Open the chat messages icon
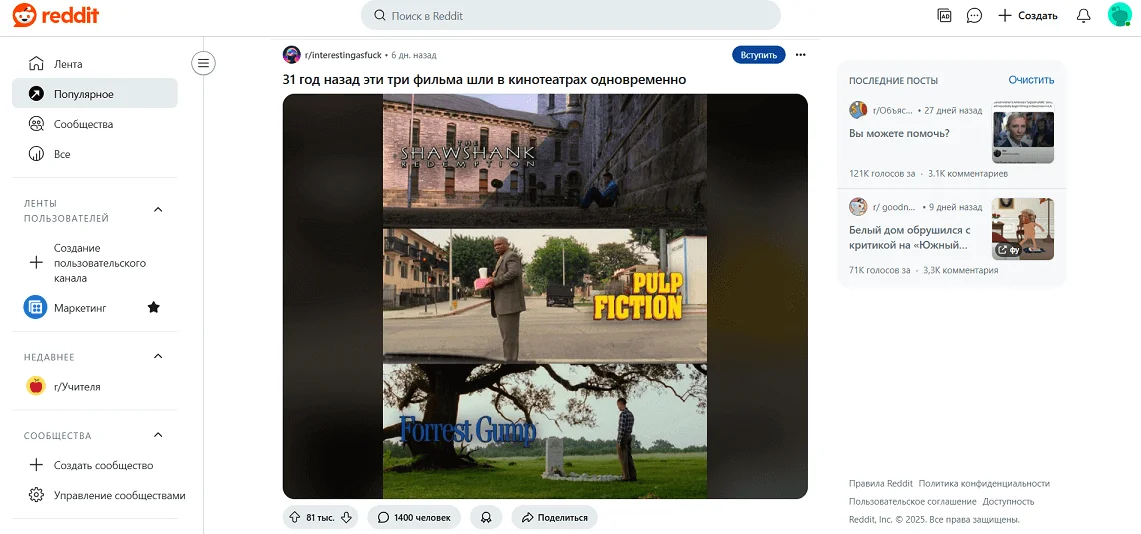The height and width of the screenshot is (534, 1141). (x=974, y=16)
